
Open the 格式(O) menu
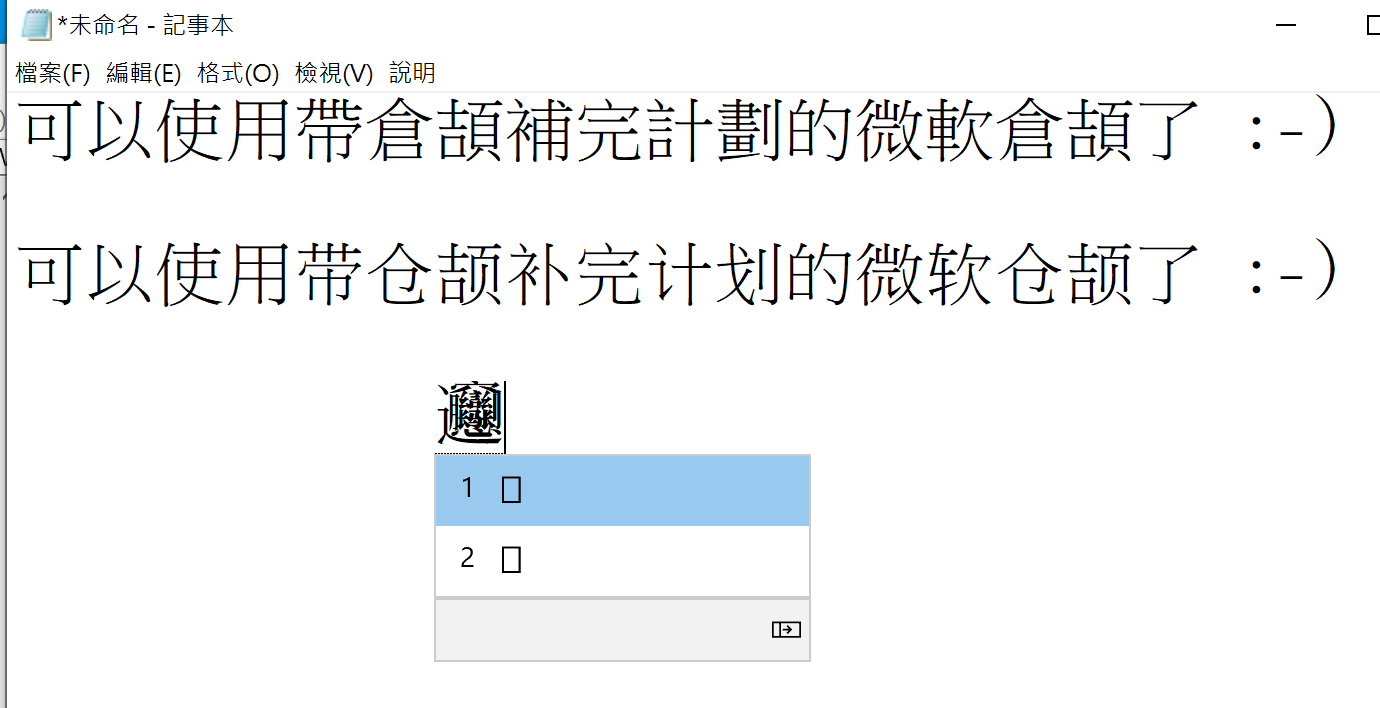click(238, 73)
